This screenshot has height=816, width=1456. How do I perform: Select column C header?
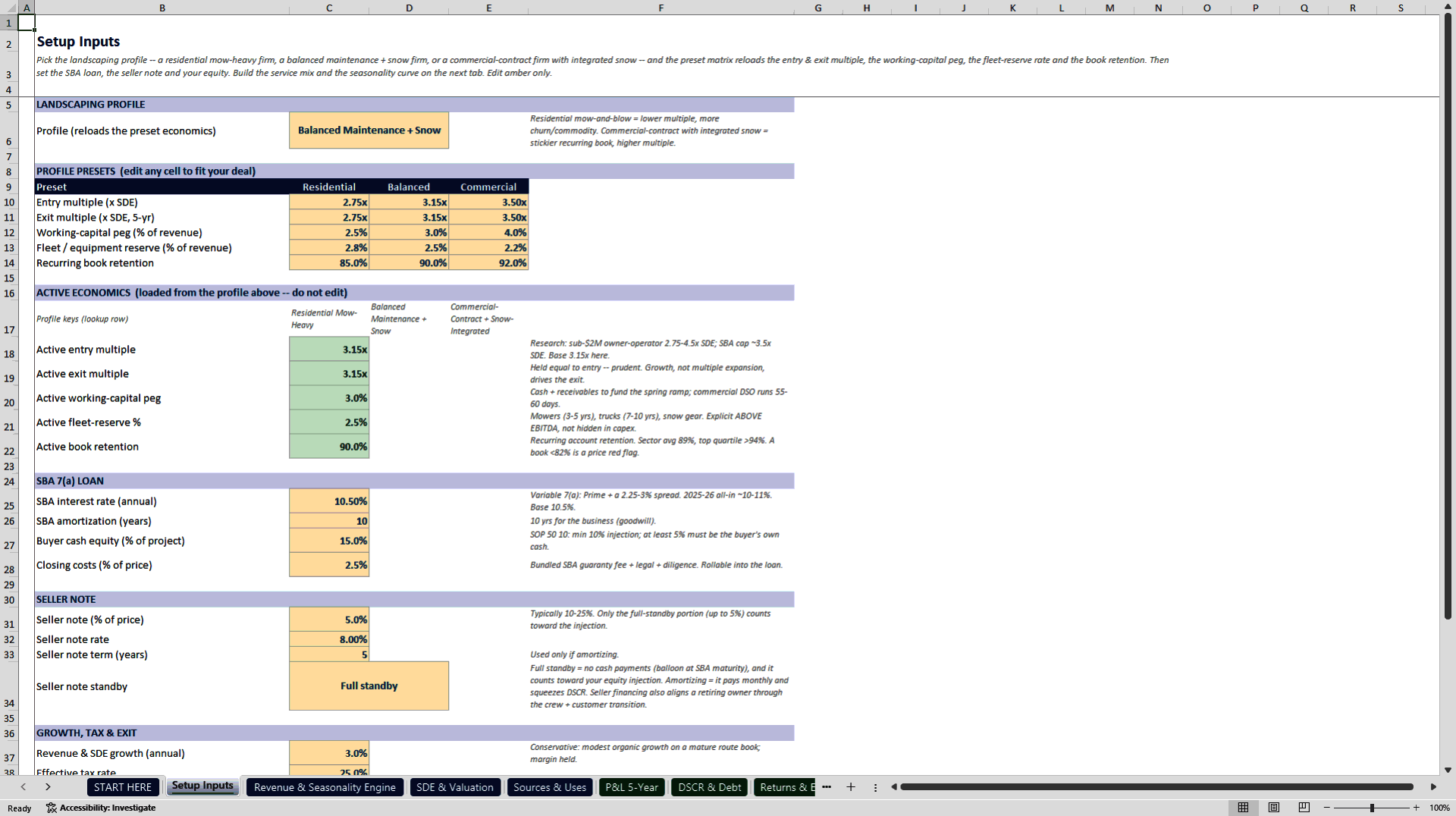[329, 8]
